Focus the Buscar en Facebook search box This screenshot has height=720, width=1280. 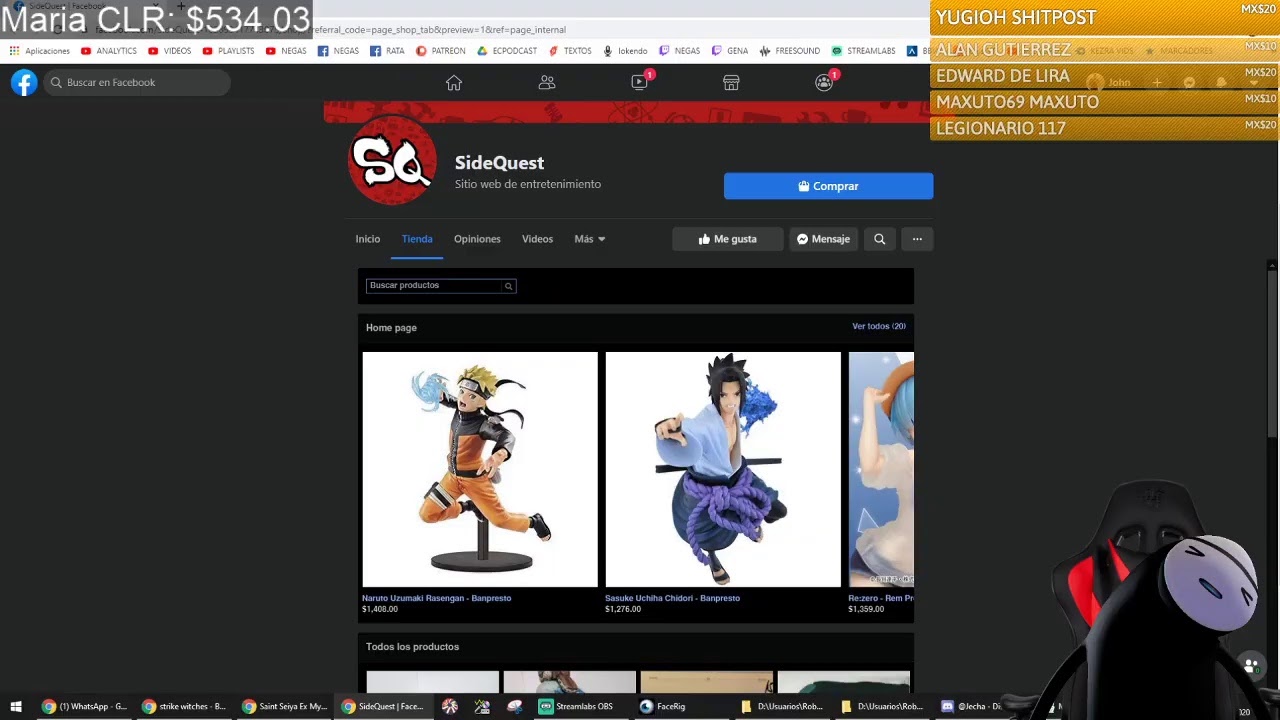[137, 83]
